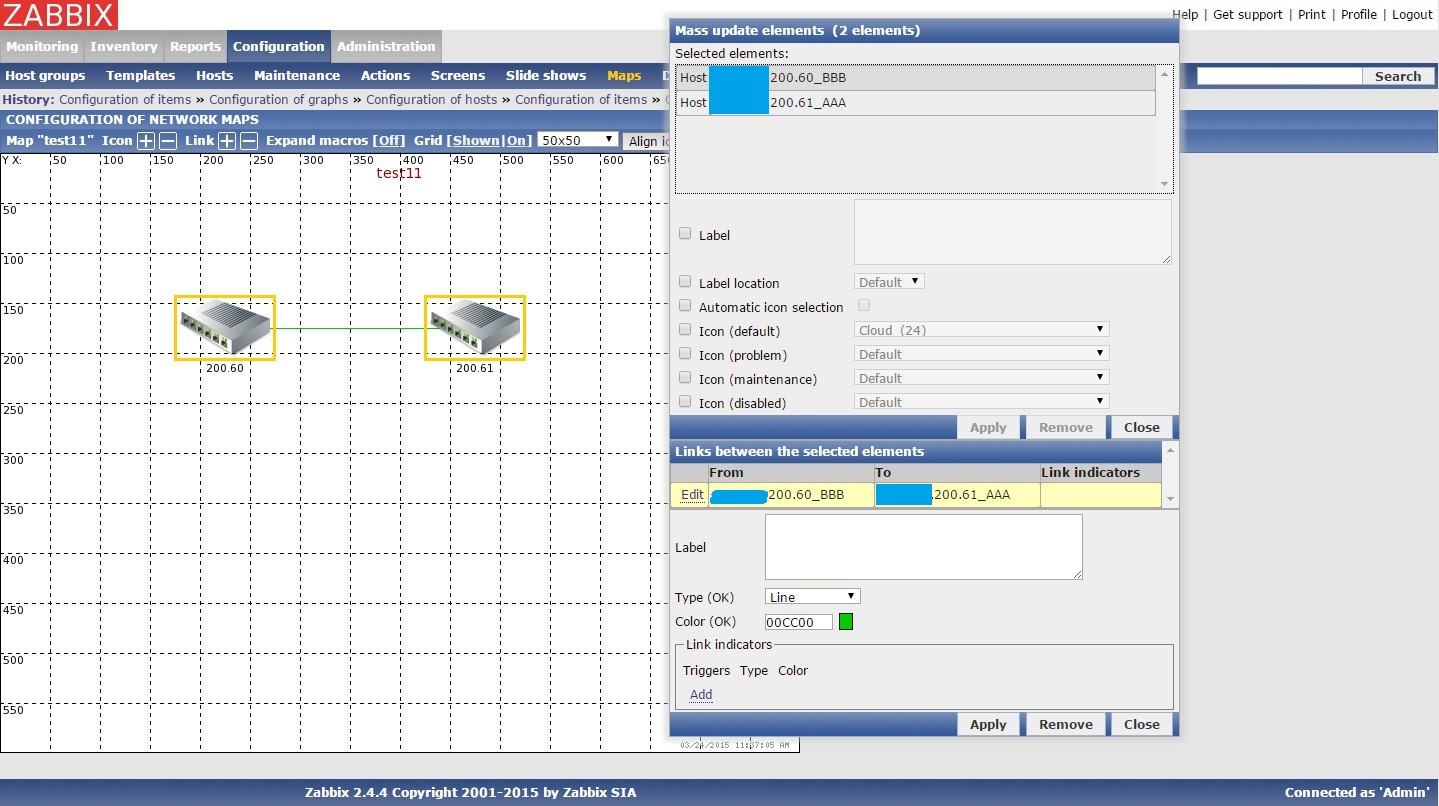Open the Monitoring tab
This screenshot has width=1439, height=806.
coord(42,46)
